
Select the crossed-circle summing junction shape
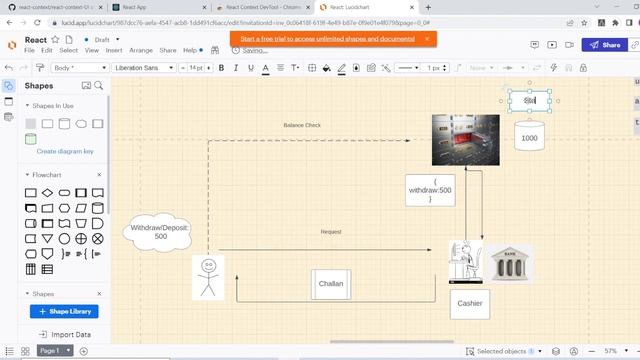(x=98, y=239)
